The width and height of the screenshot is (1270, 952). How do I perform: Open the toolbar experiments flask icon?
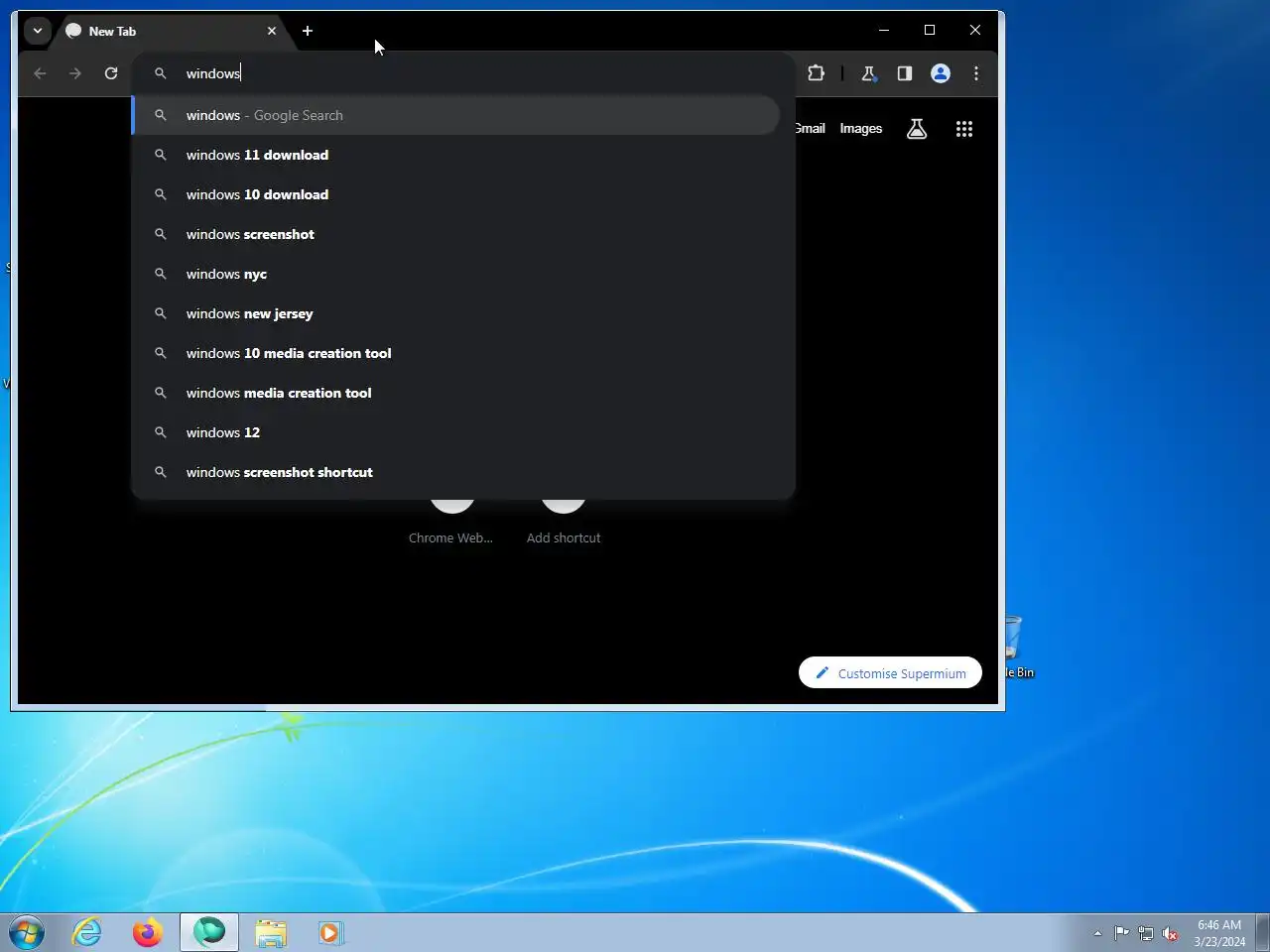[x=869, y=73]
